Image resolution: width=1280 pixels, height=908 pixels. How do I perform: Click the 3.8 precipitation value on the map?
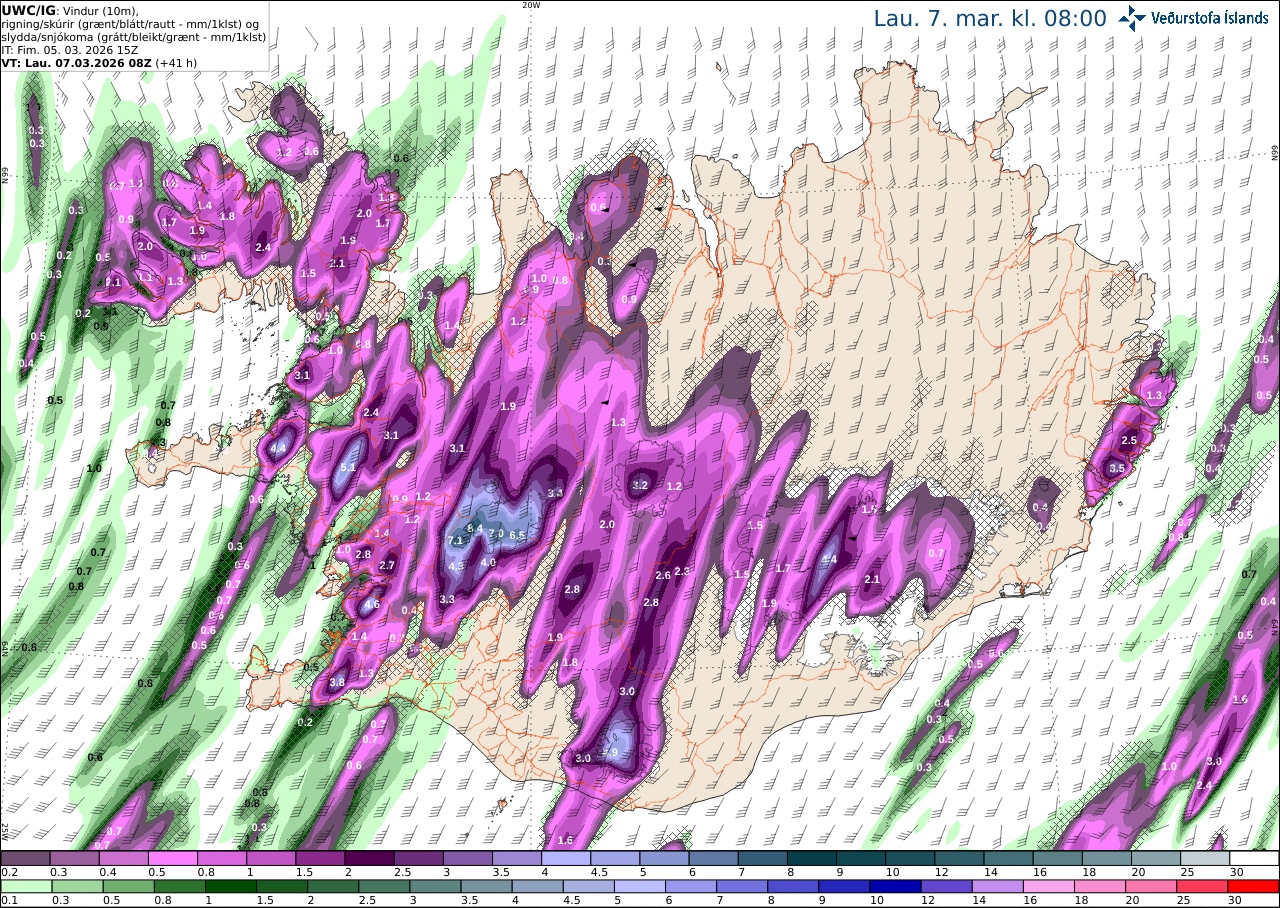point(338,683)
